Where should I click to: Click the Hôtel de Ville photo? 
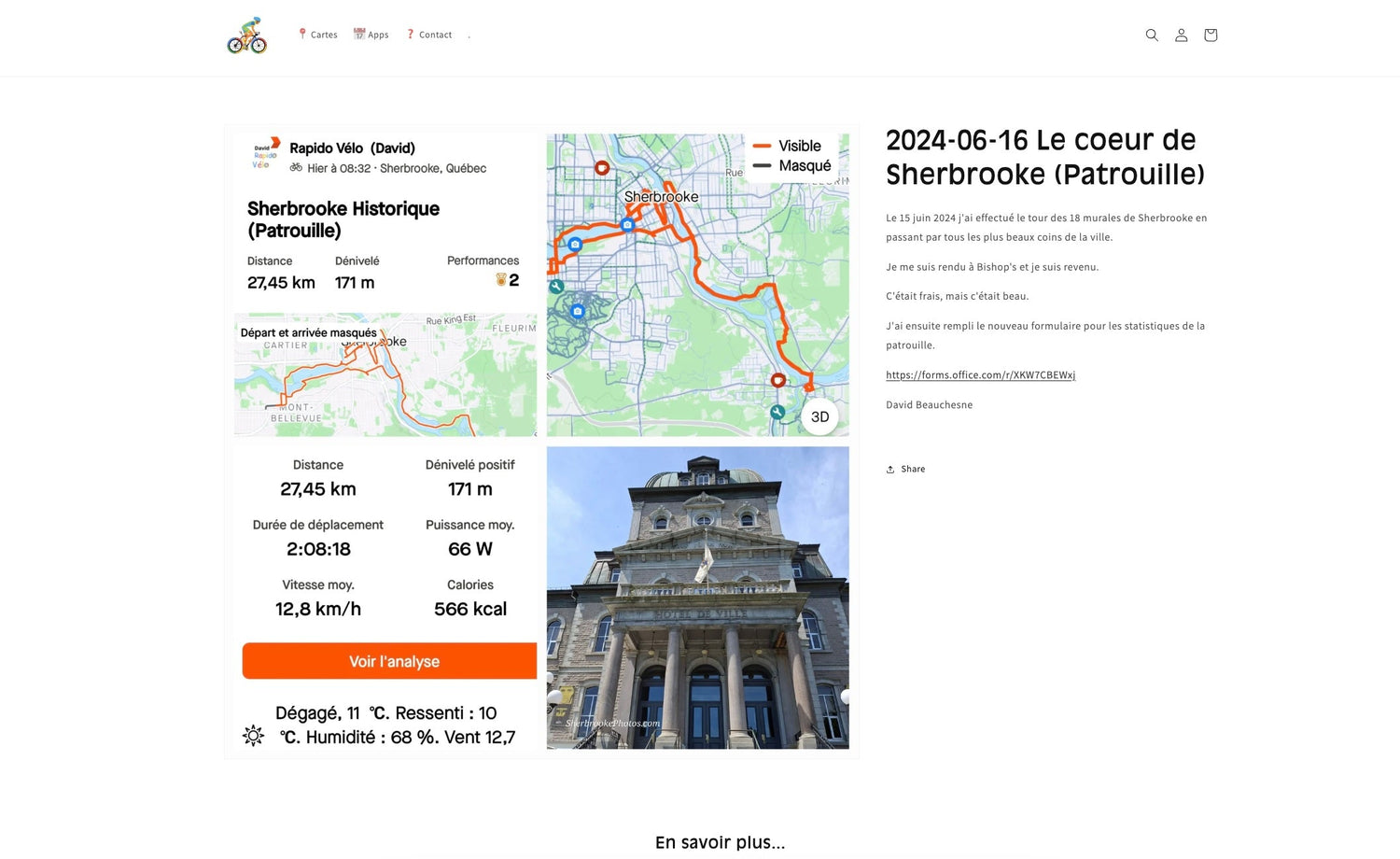click(697, 598)
